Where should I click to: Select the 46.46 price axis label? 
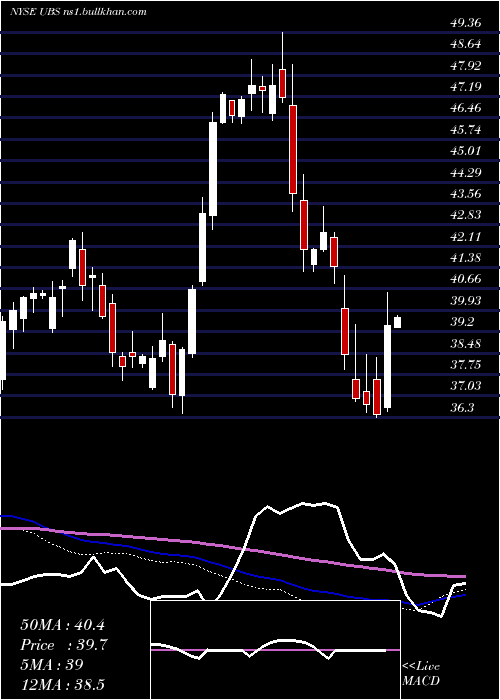click(x=466, y=108)
